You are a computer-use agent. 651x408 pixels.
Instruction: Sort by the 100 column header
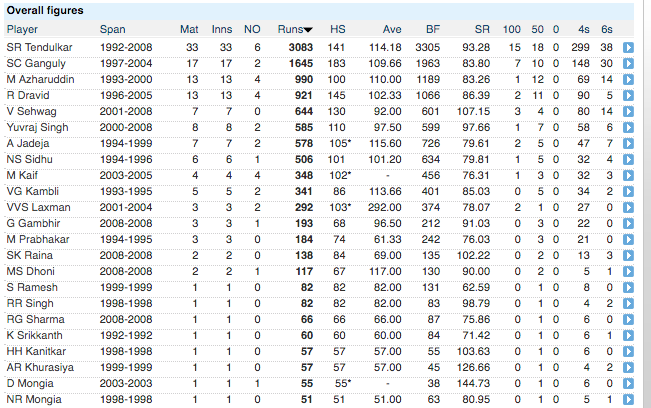click(x=512, y=29)
